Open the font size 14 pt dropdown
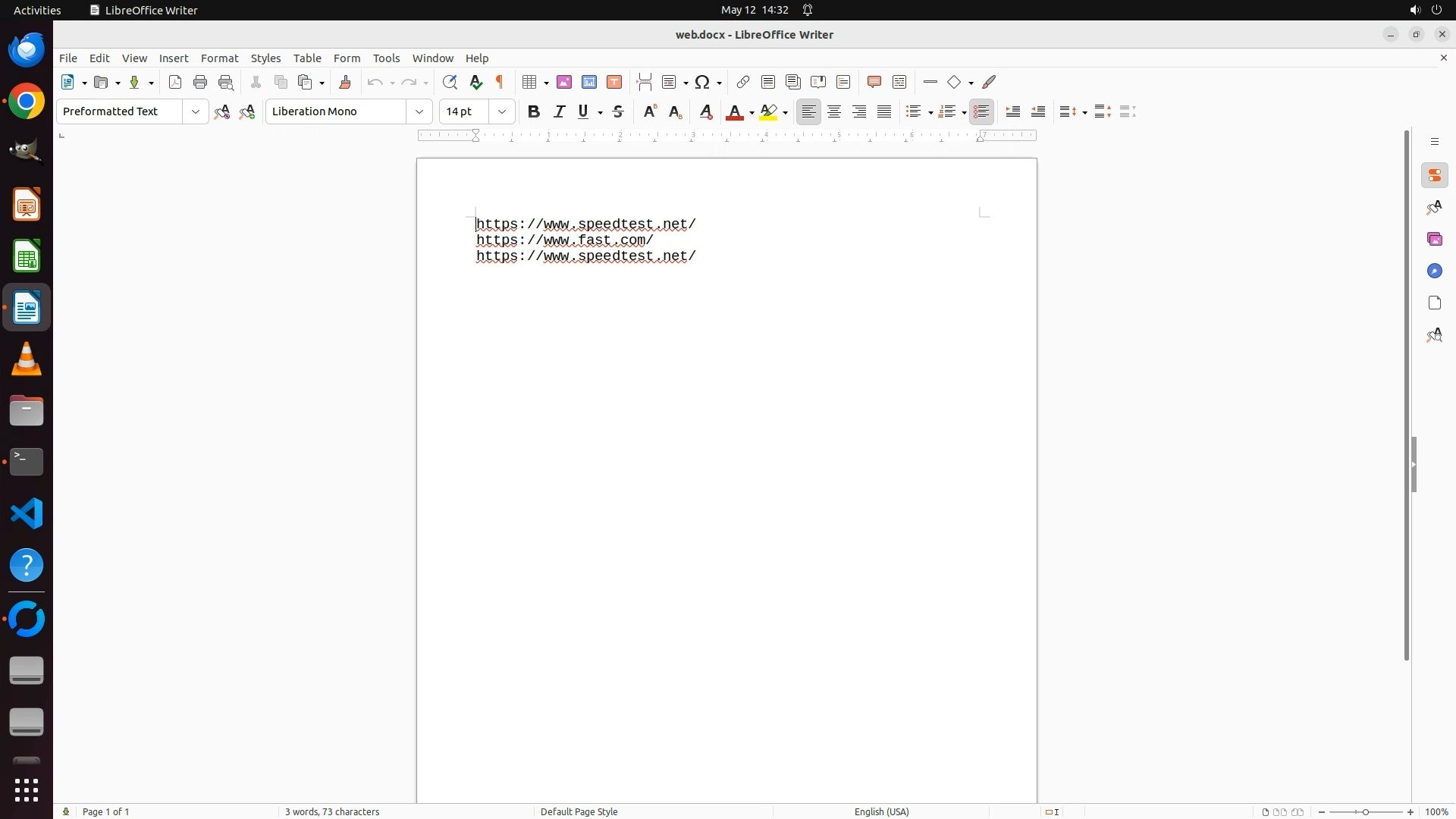1456x819 pixels. pyautogui.click(x=502, y=112)
